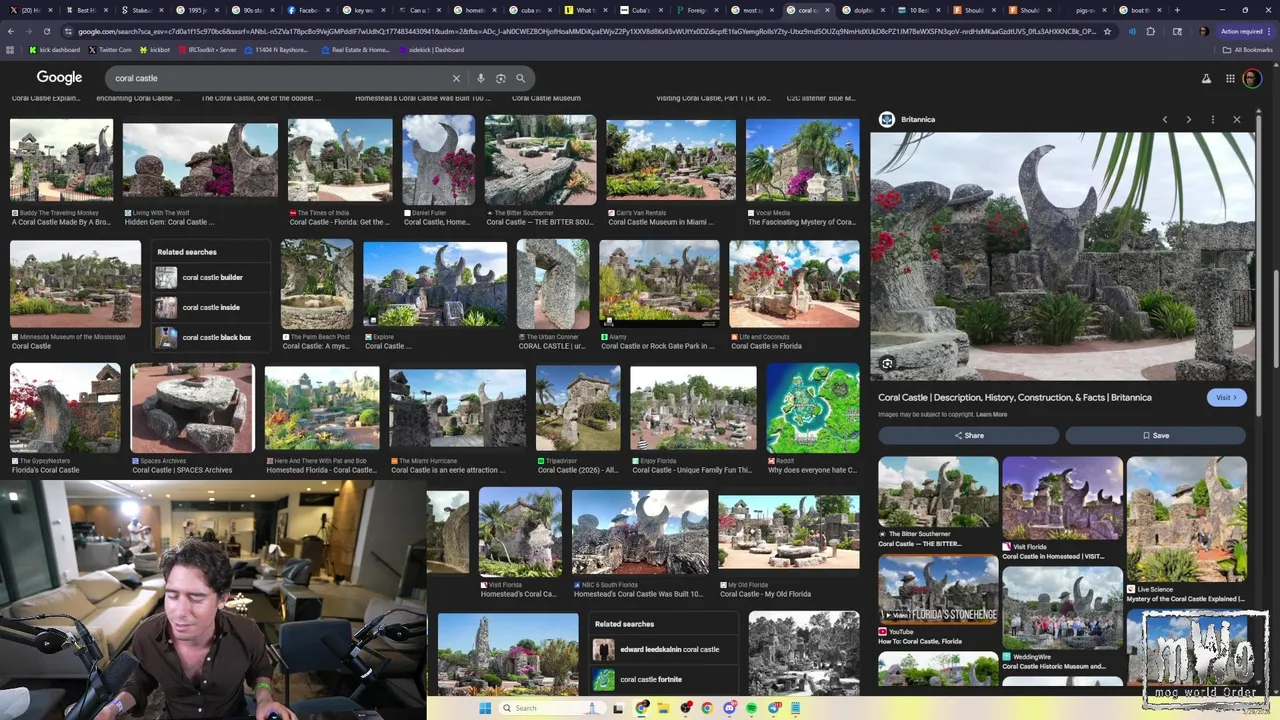The image size is (1280, 720).
Task: Open the preview panel's three-dot menu
Action: [1213, 119]
